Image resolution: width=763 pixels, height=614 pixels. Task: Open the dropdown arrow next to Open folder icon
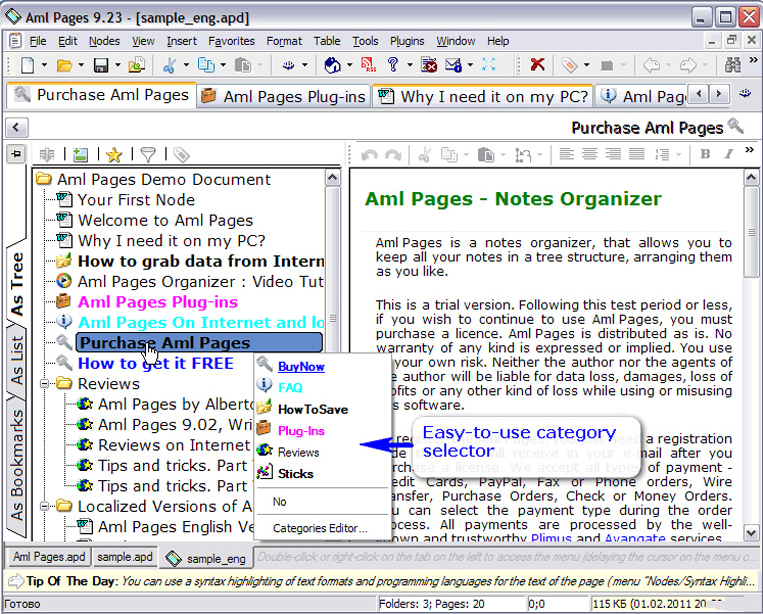[80, 67]
